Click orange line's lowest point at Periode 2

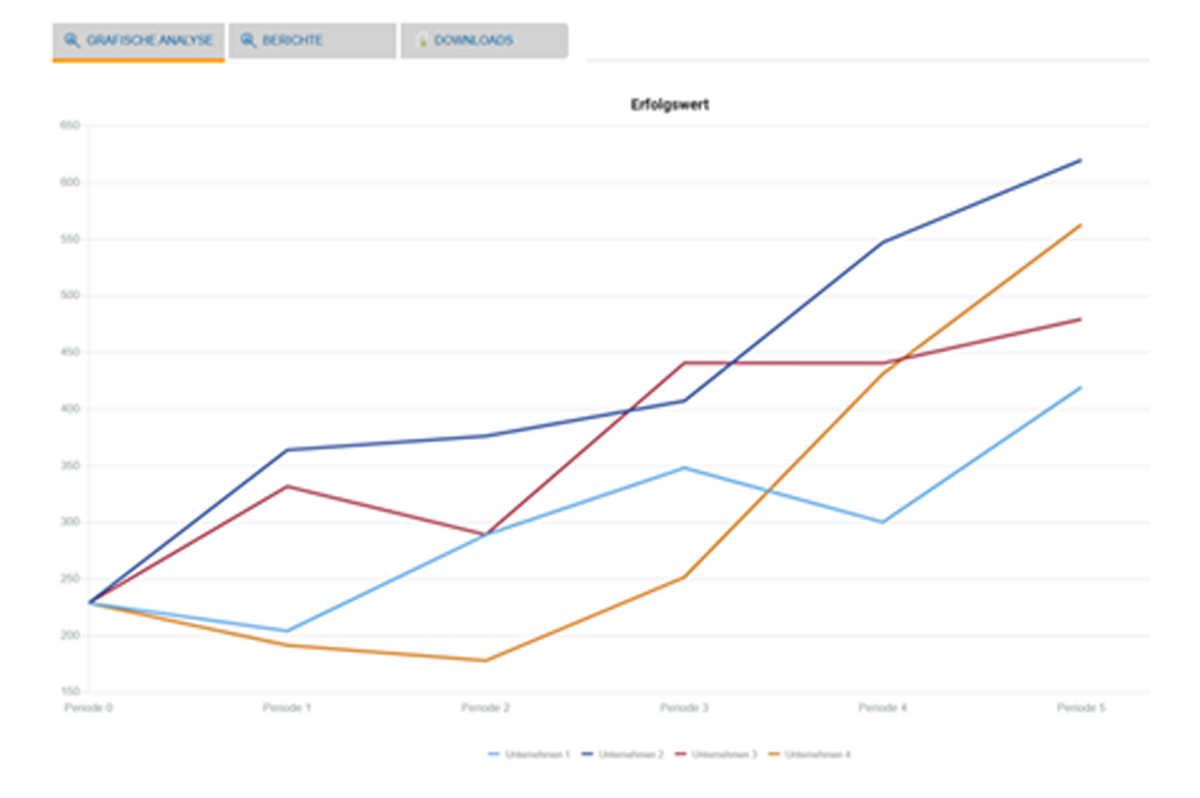486,660
